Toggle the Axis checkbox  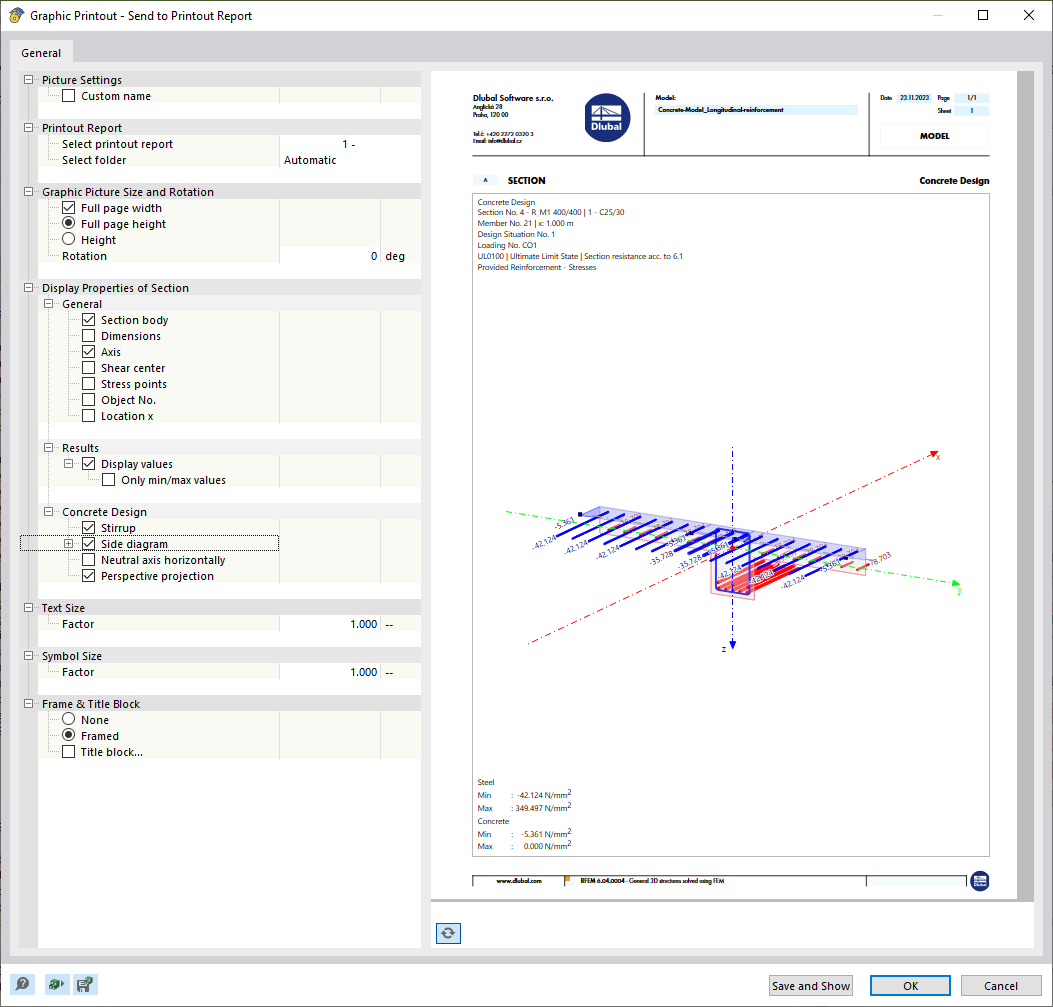[89, 352]
